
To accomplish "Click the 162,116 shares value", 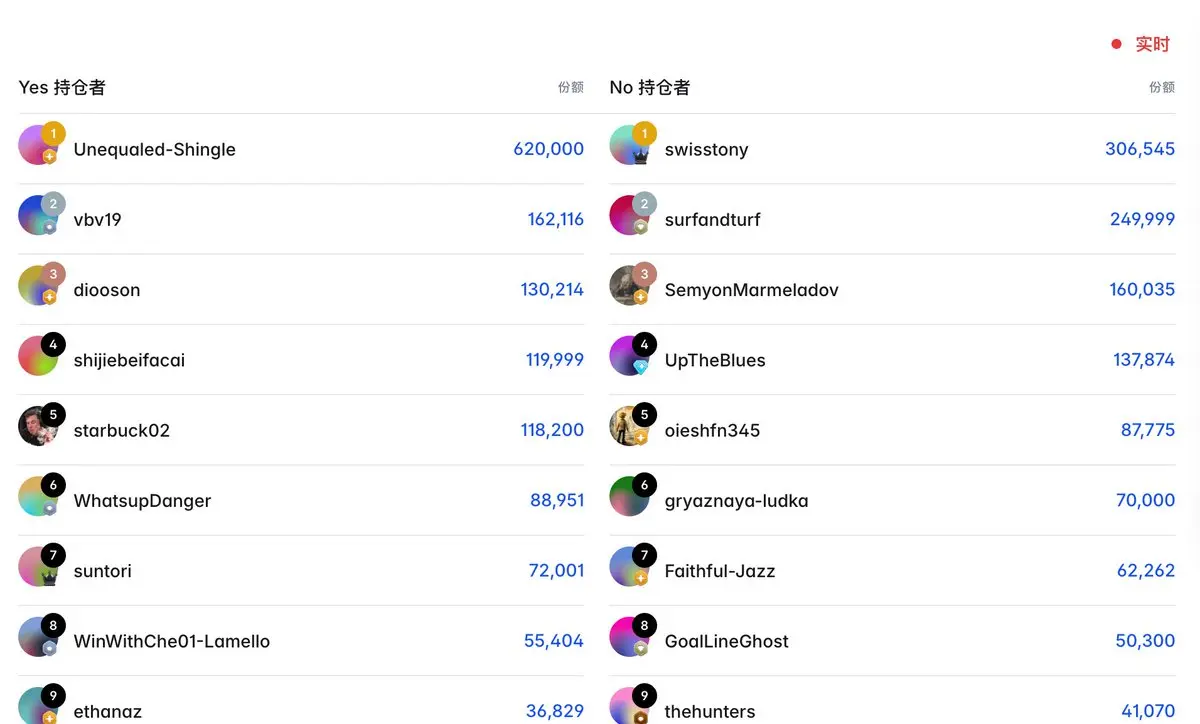I will (x=556, y=219).
